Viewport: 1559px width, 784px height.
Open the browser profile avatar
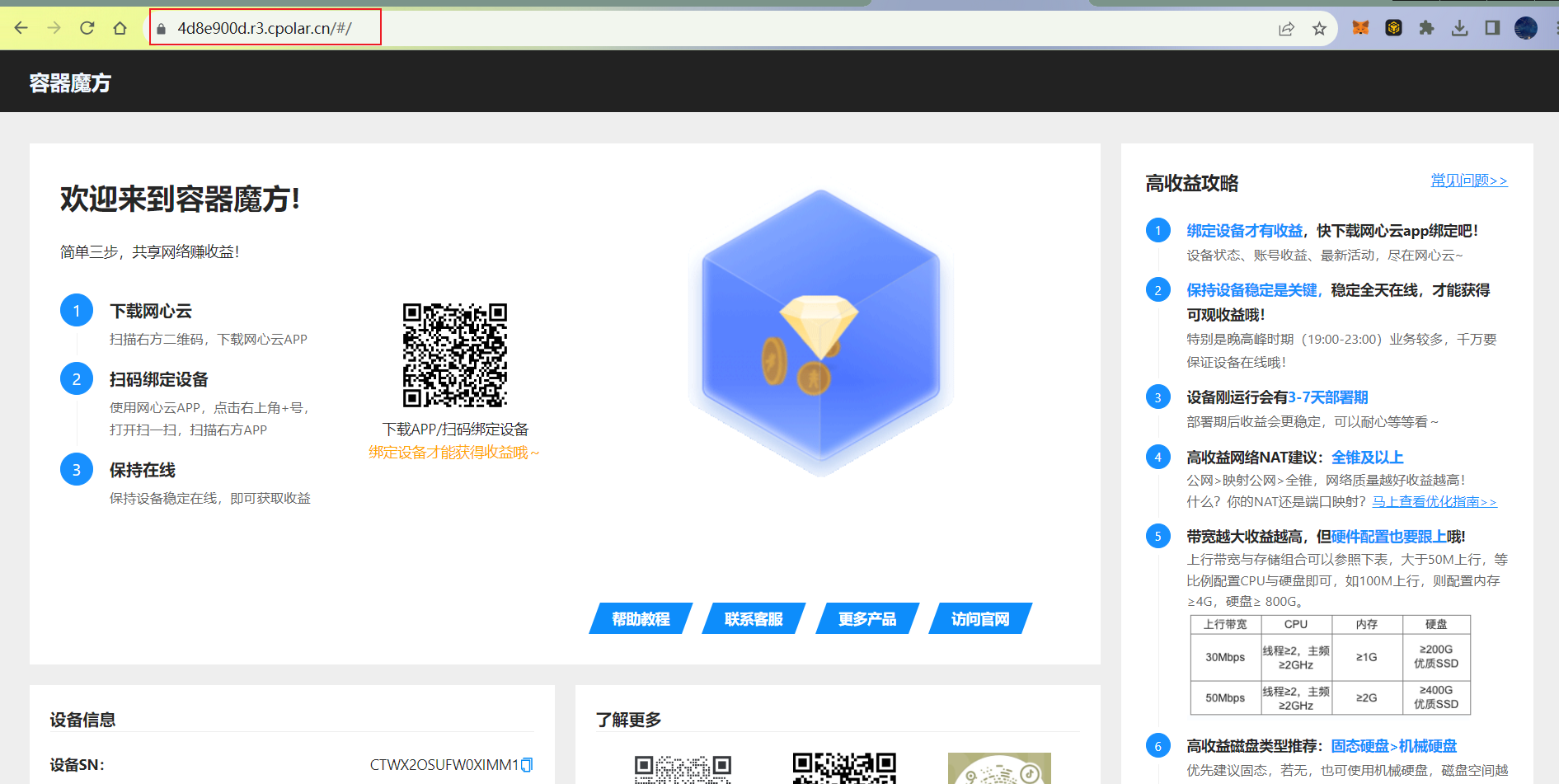[1526, 28]
